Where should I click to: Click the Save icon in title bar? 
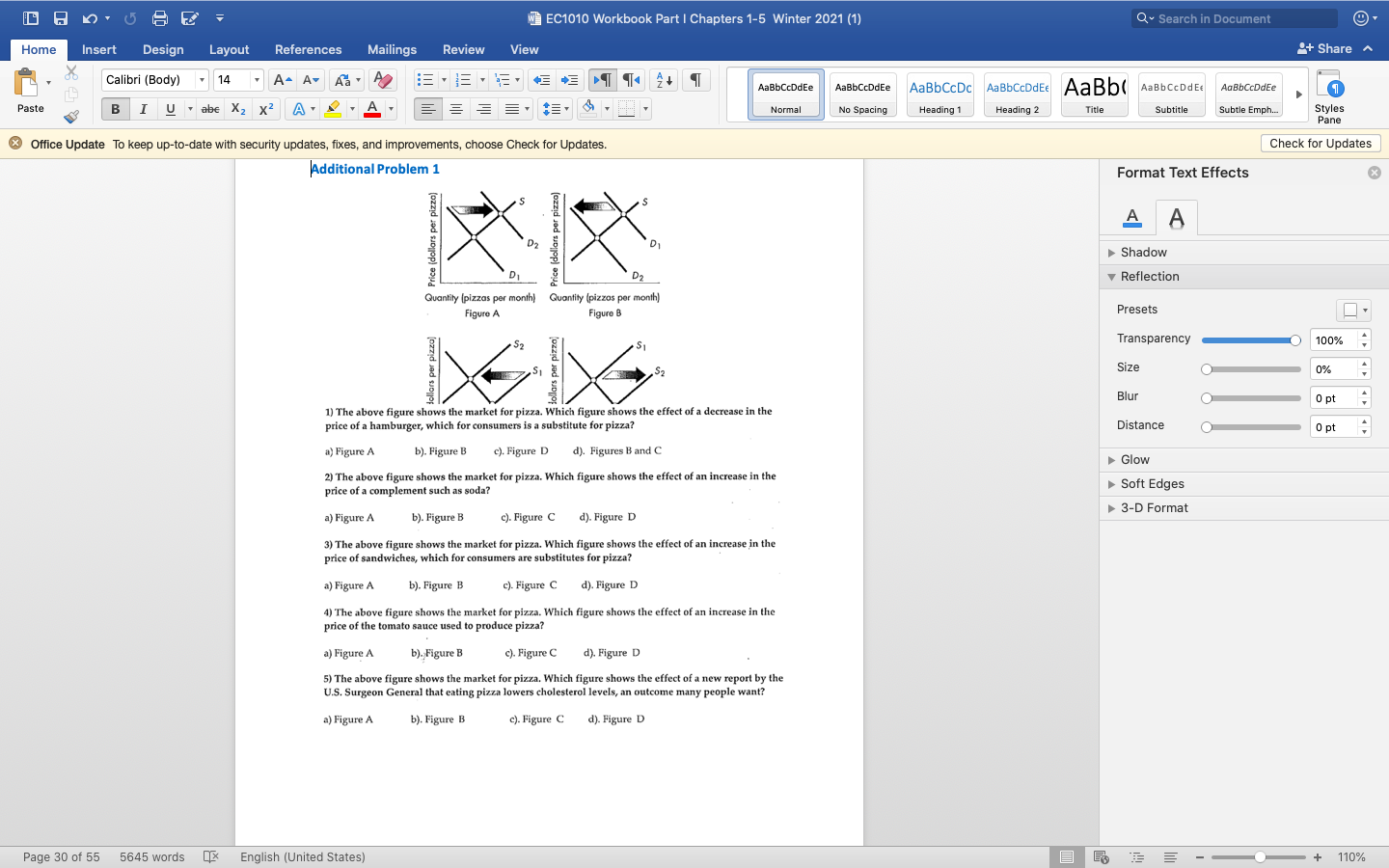(61, 18)
